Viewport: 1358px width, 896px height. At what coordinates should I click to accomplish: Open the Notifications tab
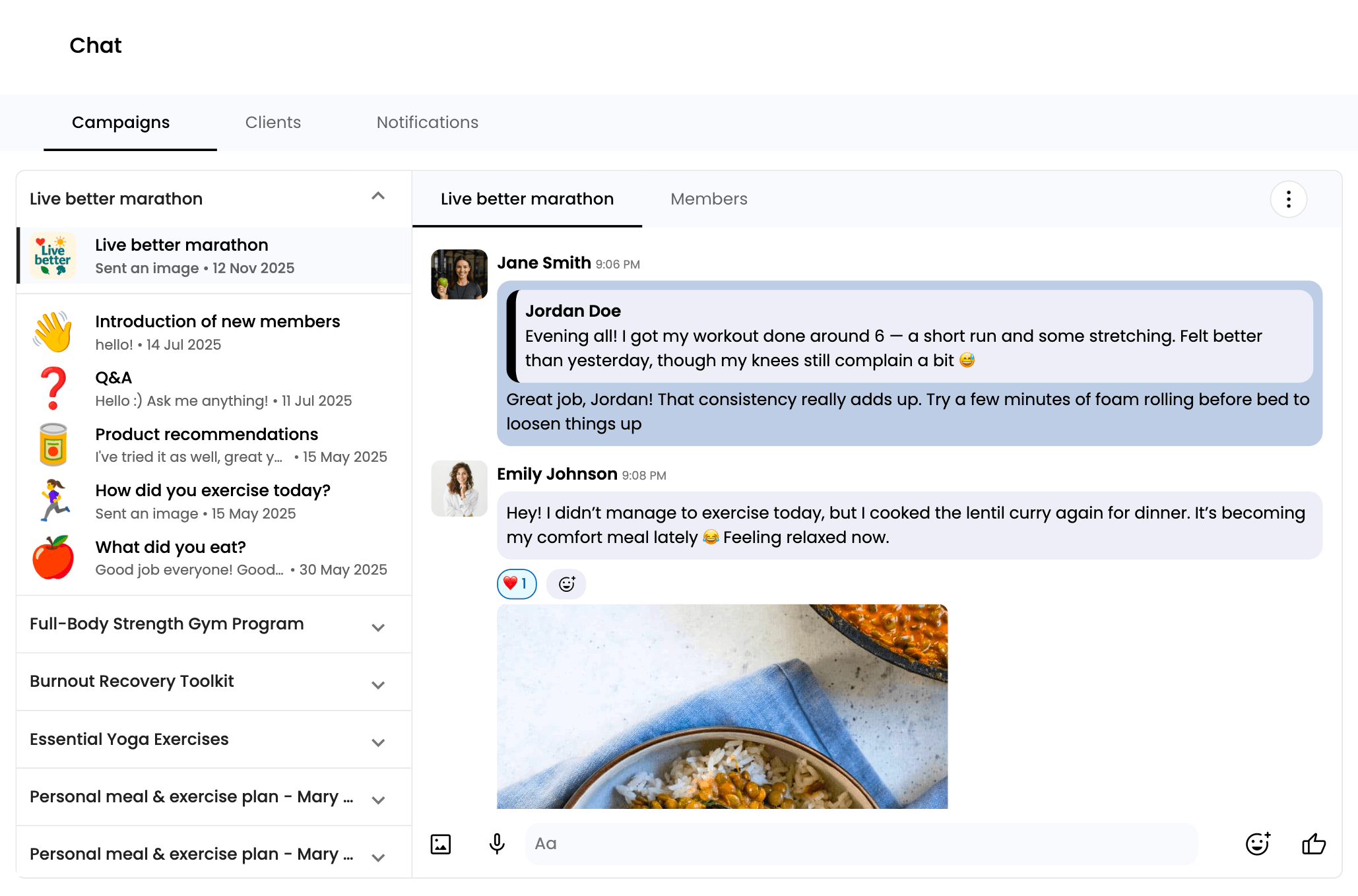coord(427,123)
